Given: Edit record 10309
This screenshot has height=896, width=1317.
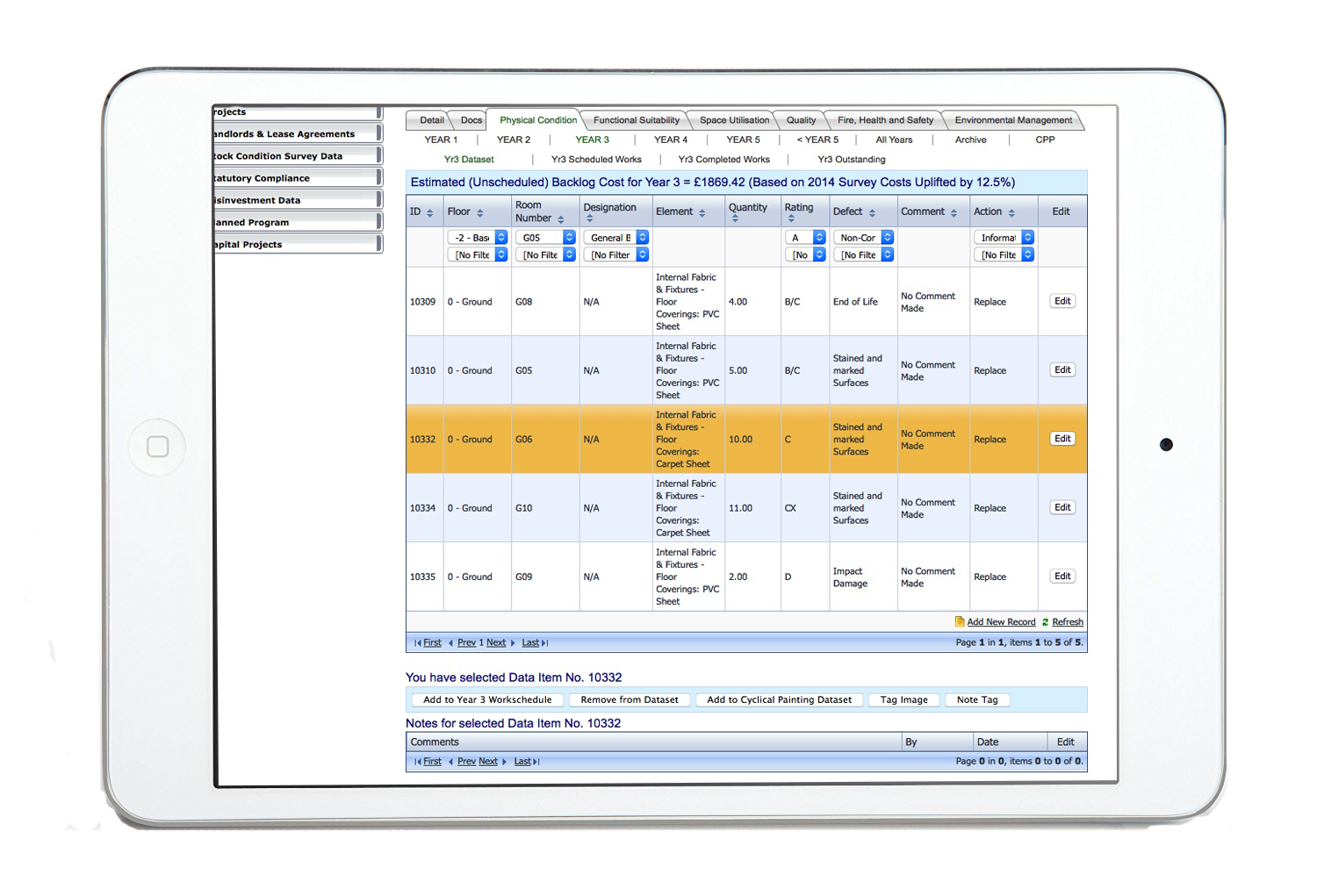Looking at the screenshot, I should [x=1062, y=301].
